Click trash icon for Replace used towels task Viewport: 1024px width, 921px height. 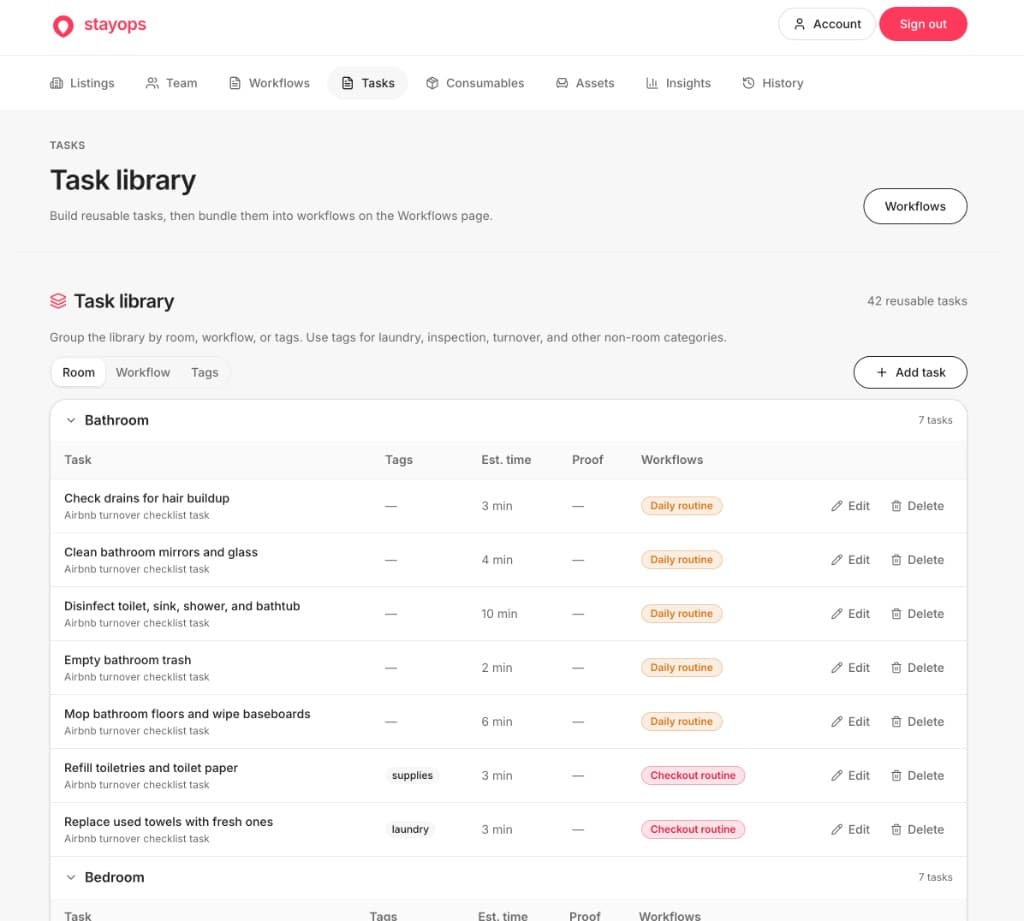point(896,829)
